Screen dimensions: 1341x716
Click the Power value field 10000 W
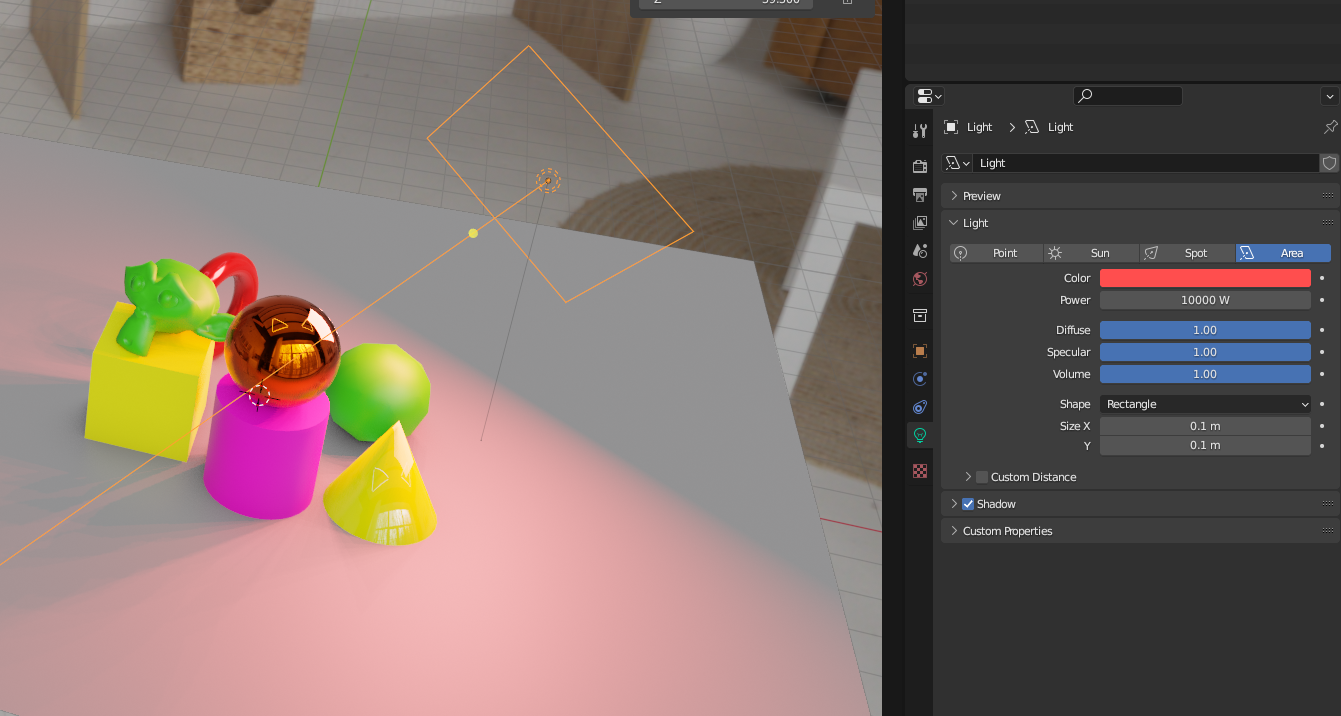coord(1205,300)
